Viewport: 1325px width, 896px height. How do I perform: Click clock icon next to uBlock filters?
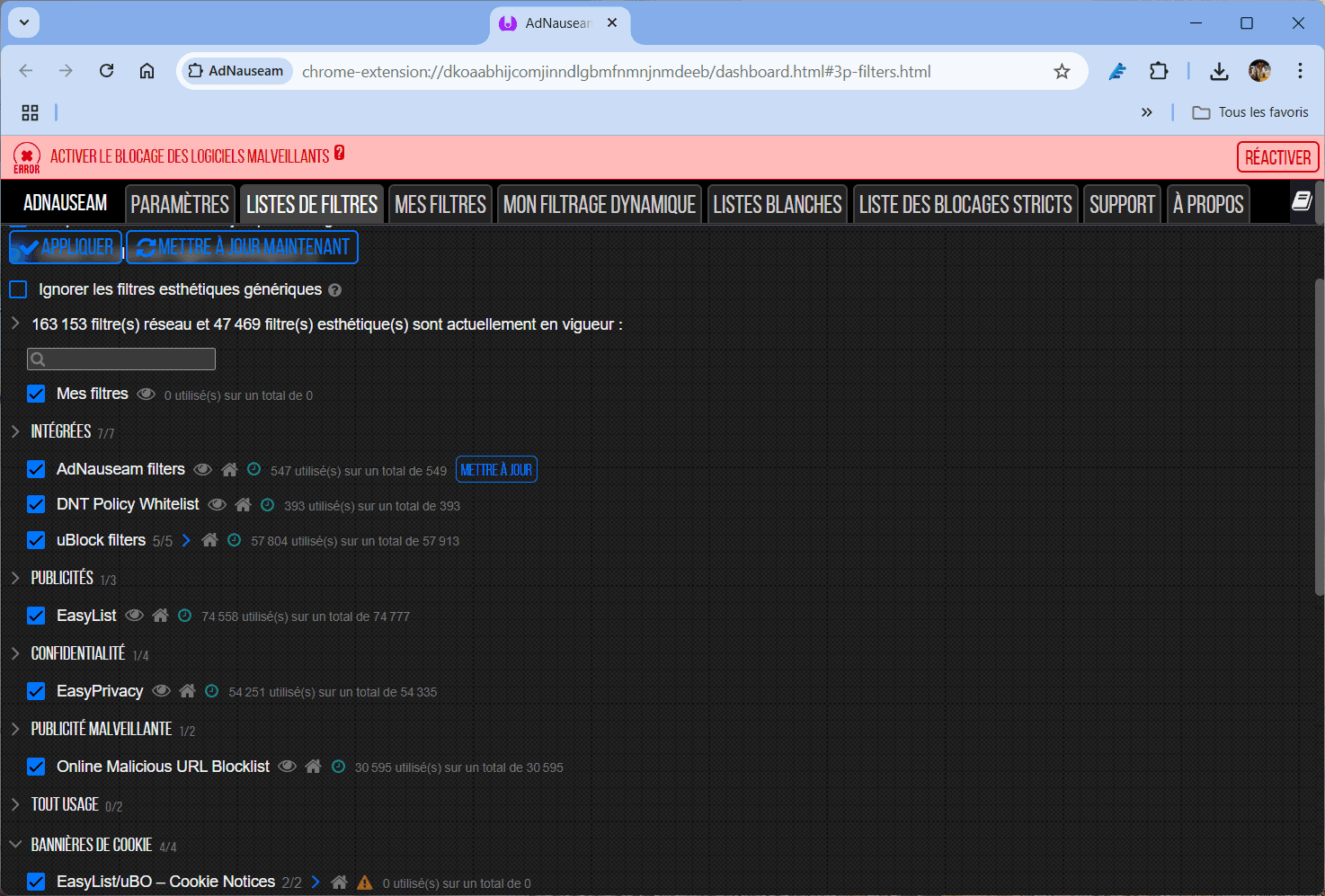coord(234,540)
